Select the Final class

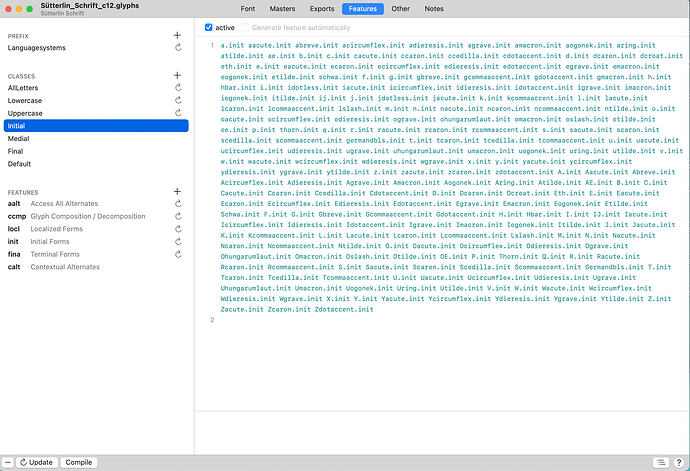pos(96,151)
